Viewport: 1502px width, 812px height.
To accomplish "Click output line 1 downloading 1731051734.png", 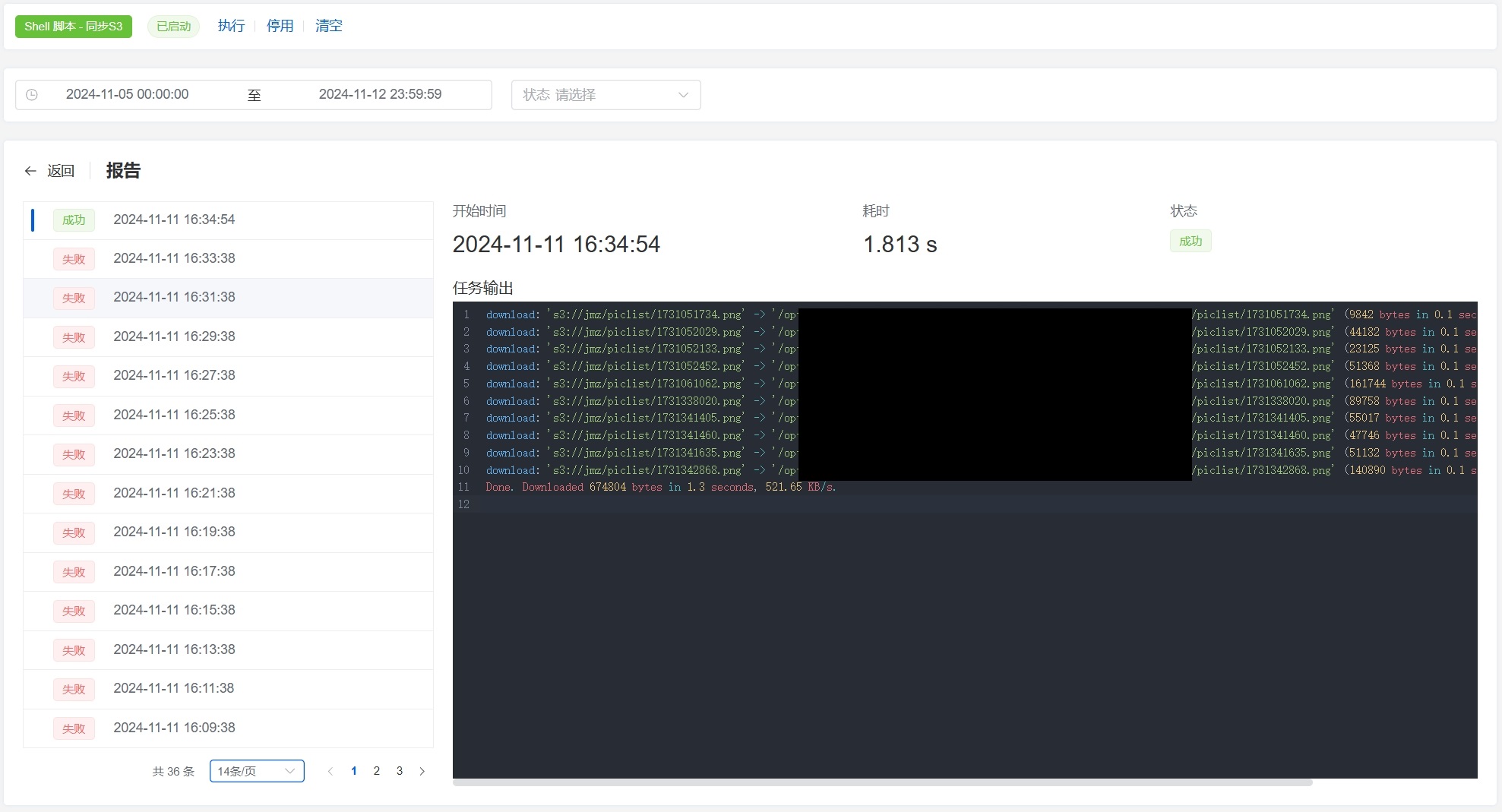I will point(982,314).
